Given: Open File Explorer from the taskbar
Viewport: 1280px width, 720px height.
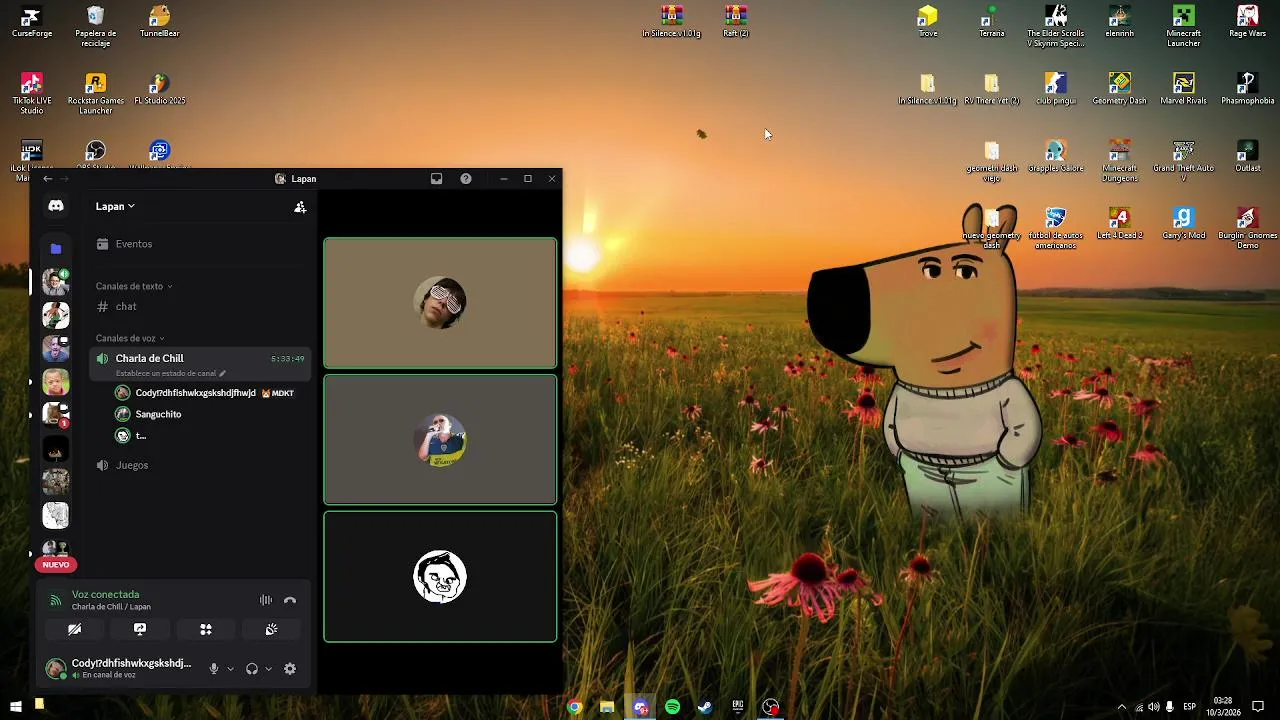Looking at the screenshot, I should [607, 707].
